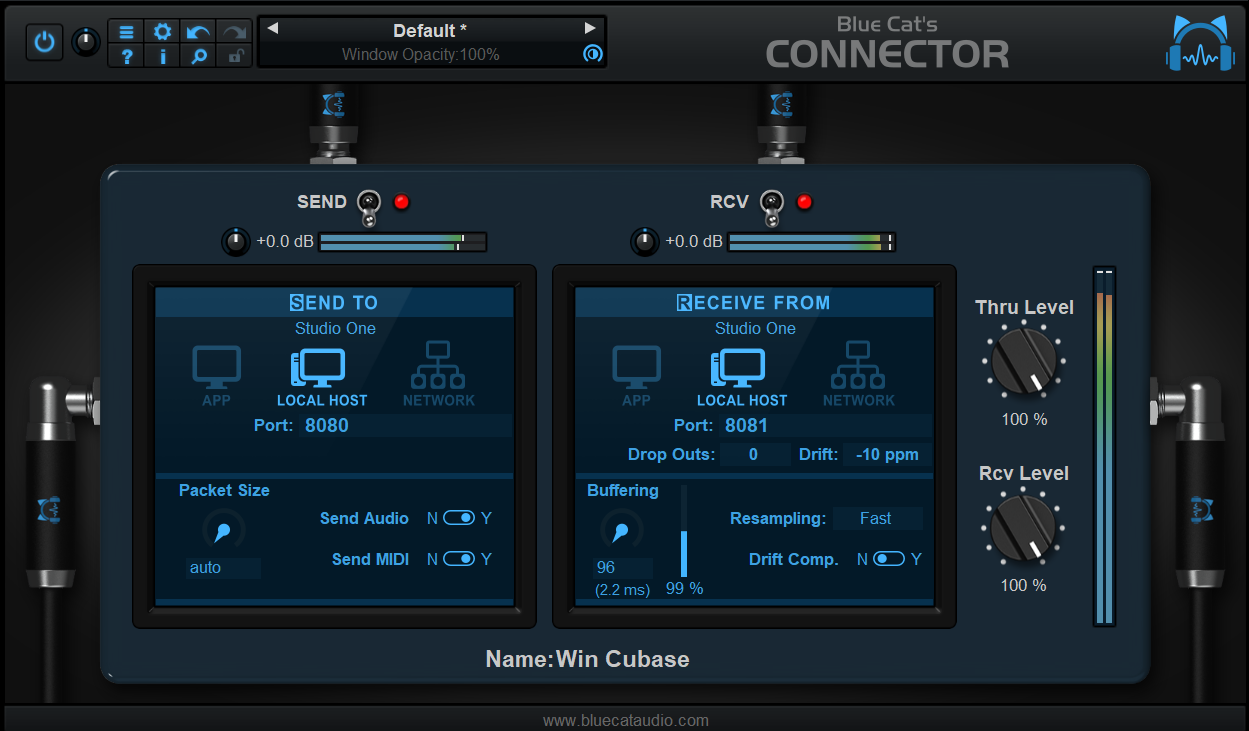Click the Drop Outs 0 value
Image resolution: width=1249 pixels, height=731 pixels.
click(x=754, y=455)
